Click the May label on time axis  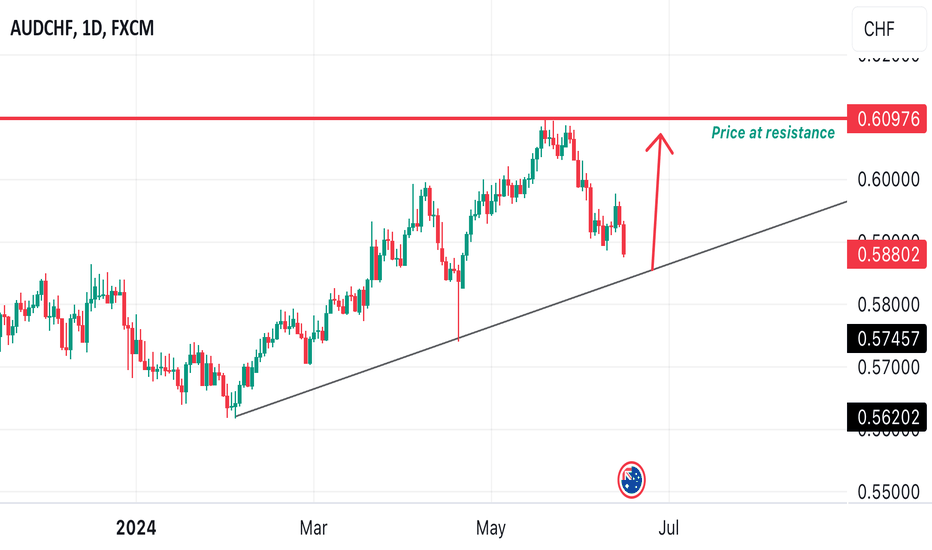click(x=491, y=528)
